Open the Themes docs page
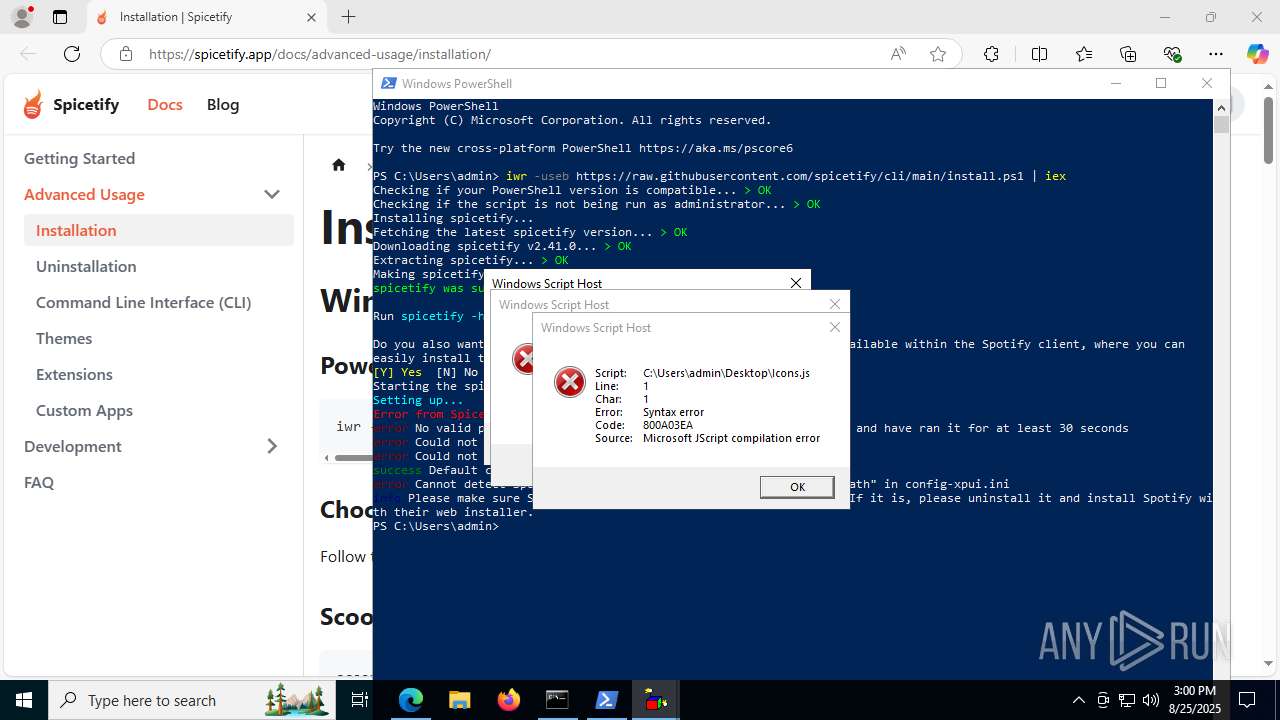Viewport: 1280px width, 720px height. pyautogui.click(x=64, y=338)
